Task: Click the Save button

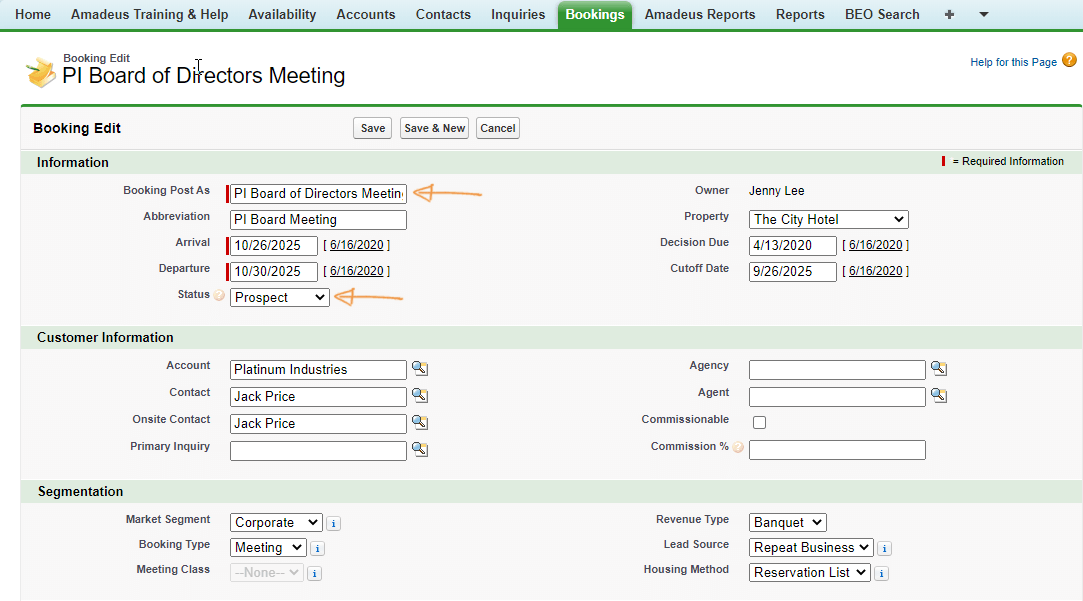Action: pos(372,128)
